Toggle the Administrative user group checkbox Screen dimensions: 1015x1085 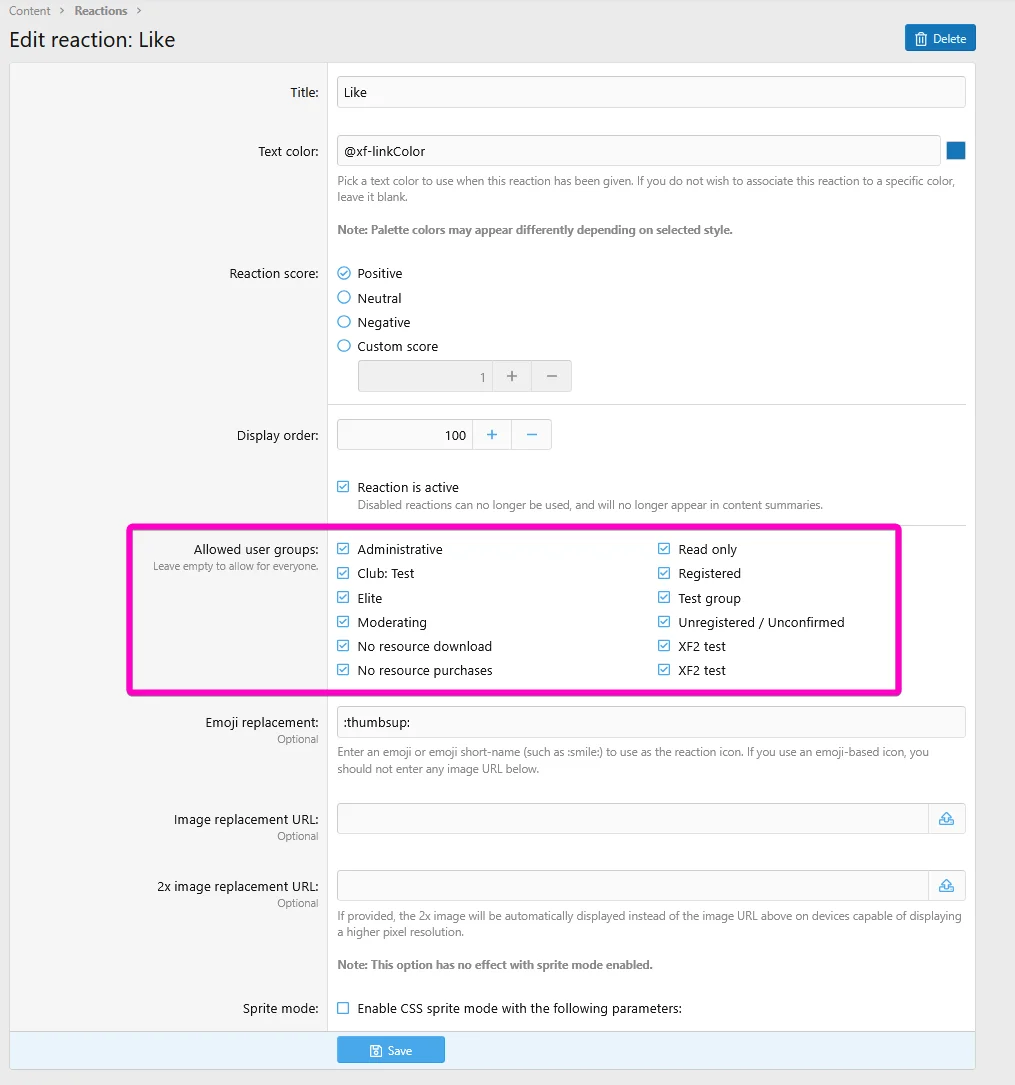[x=344, y=549]
